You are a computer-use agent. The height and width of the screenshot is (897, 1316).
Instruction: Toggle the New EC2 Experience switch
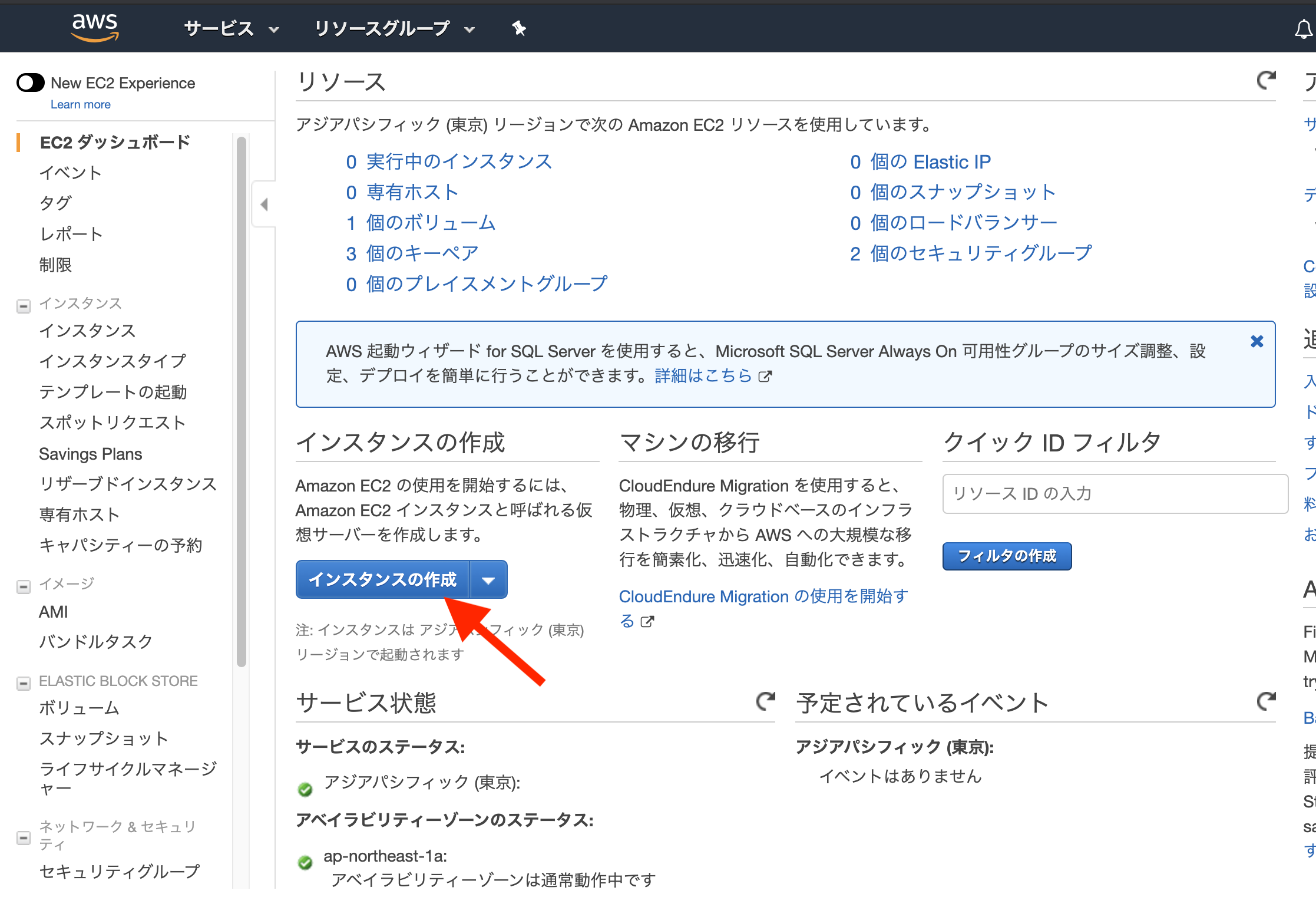(31, 83)
